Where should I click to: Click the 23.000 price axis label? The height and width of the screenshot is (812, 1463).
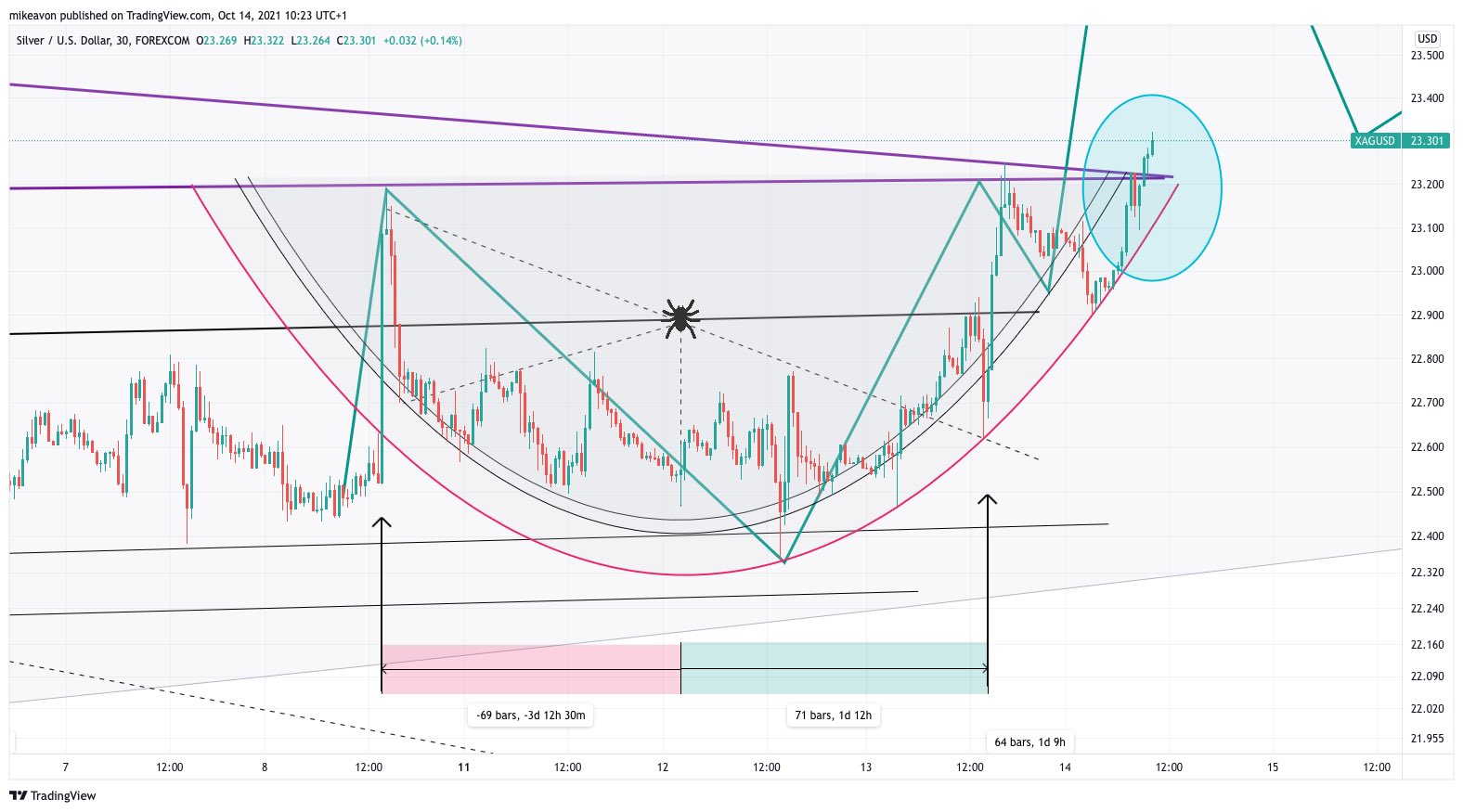[x=1427, y=271]
